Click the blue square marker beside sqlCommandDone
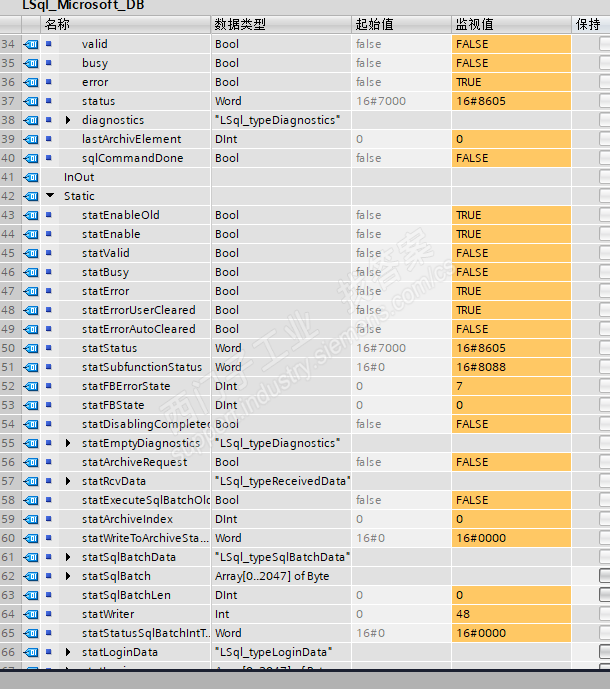 (x=49, y=158)
